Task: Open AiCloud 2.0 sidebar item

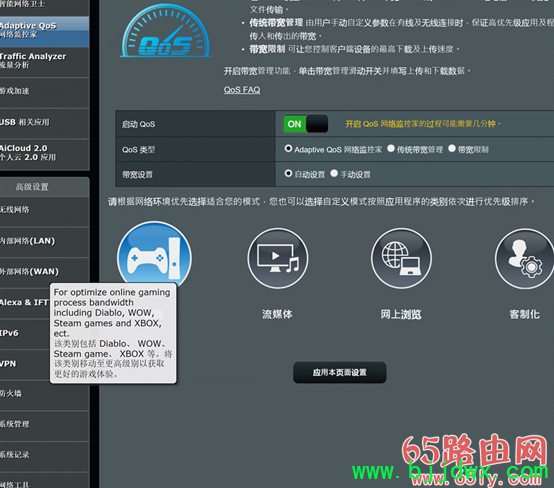Action: pyautogui.click(x=44, y=154)
